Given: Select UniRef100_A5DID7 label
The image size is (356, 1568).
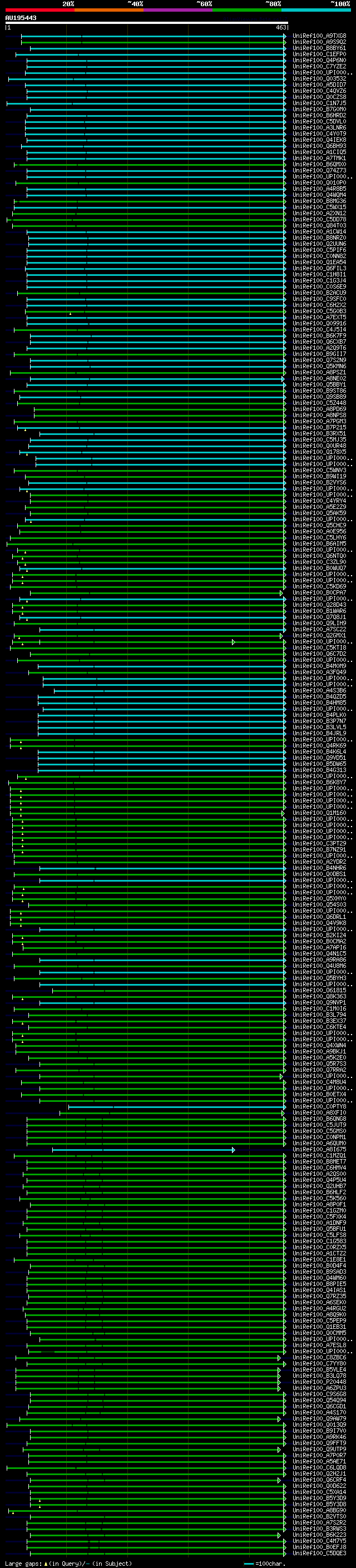Looking at the screenshot, I should [319, 85].
